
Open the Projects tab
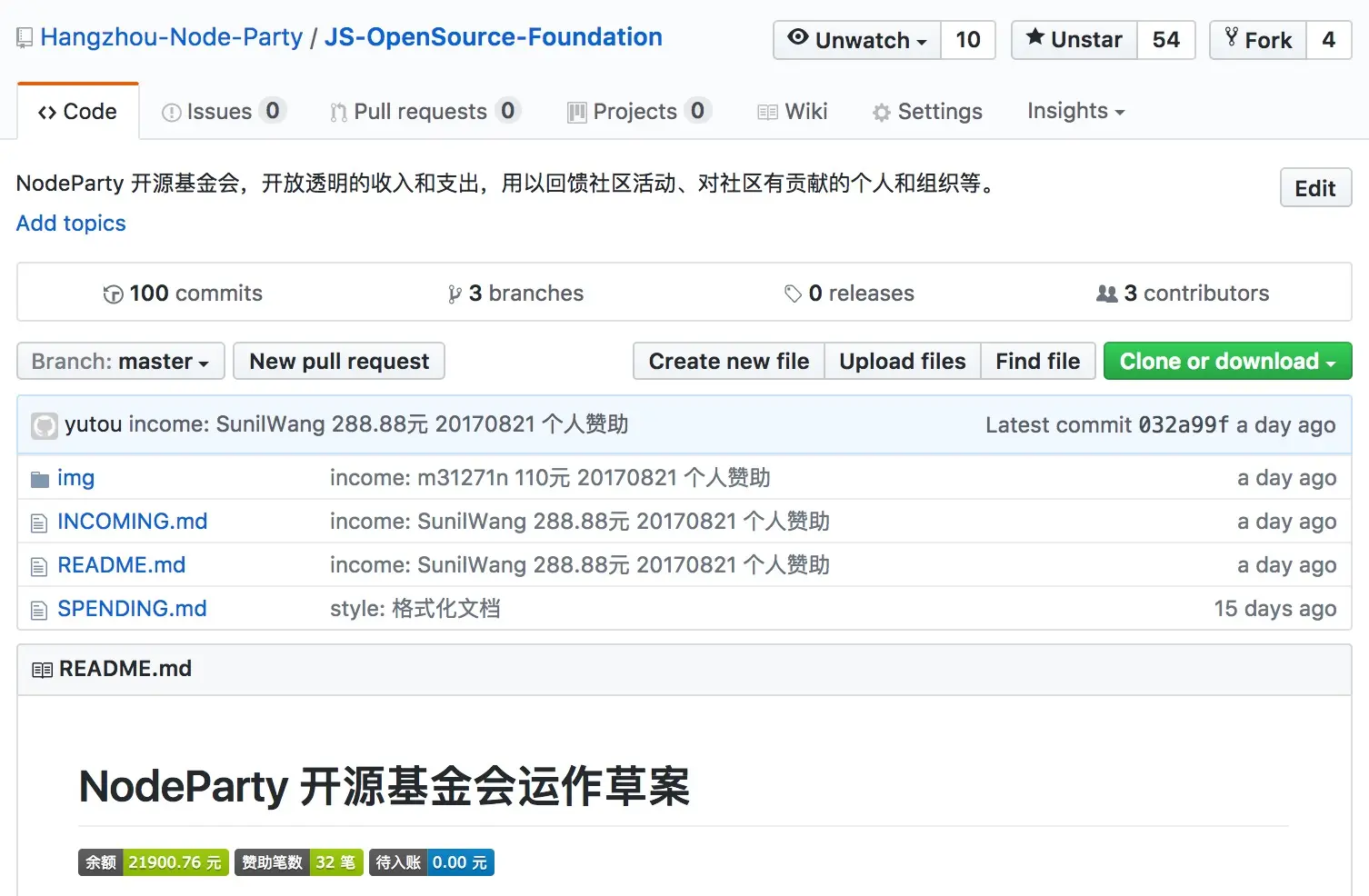(639, 111)
